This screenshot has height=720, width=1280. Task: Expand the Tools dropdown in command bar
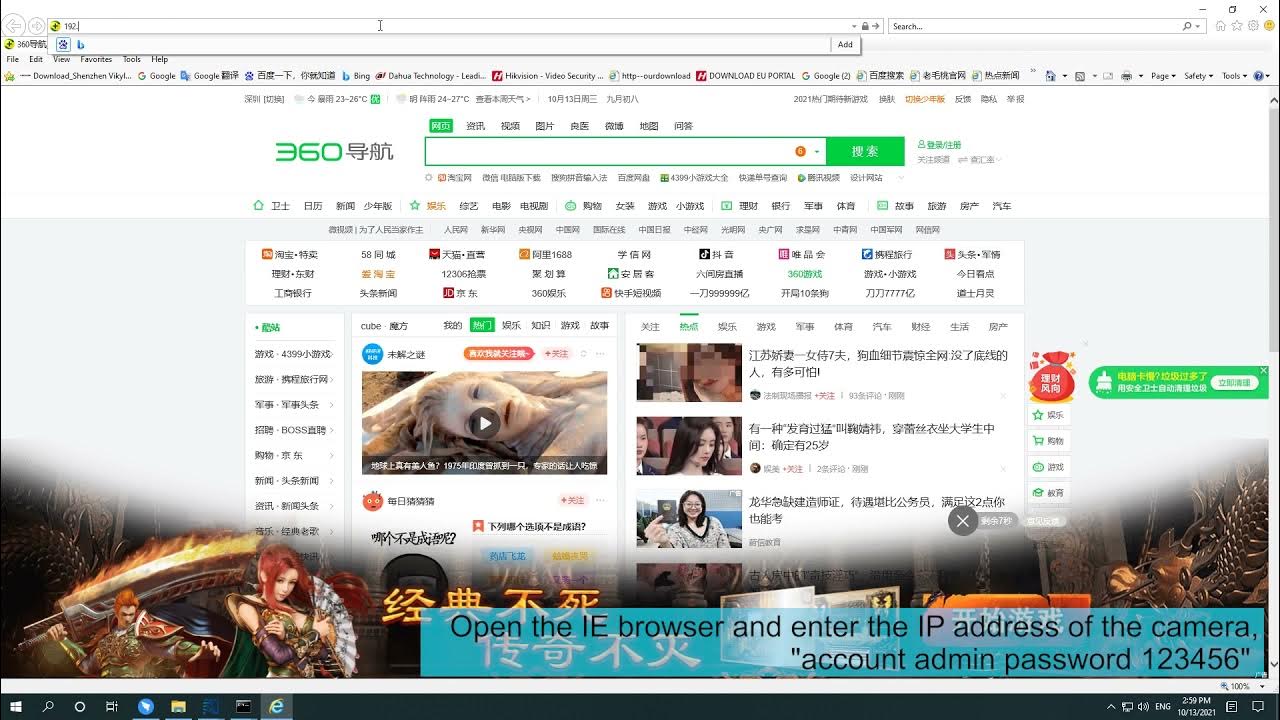click(x=1234, y=75)
